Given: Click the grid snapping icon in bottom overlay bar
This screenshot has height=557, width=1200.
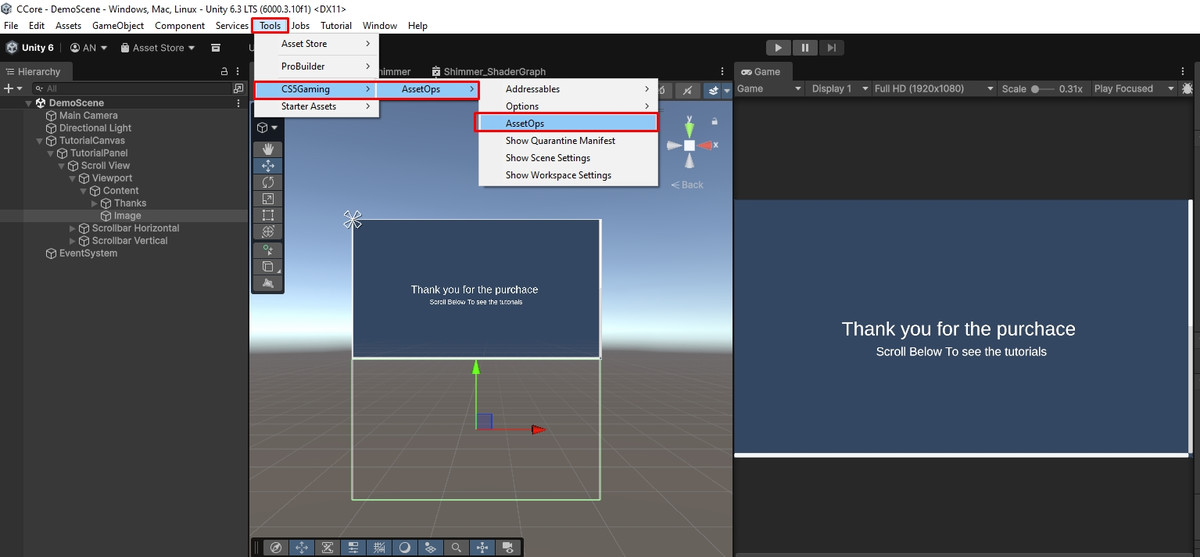Looking at the screenshot, I should pyautogui.click(x=378, y=547).
